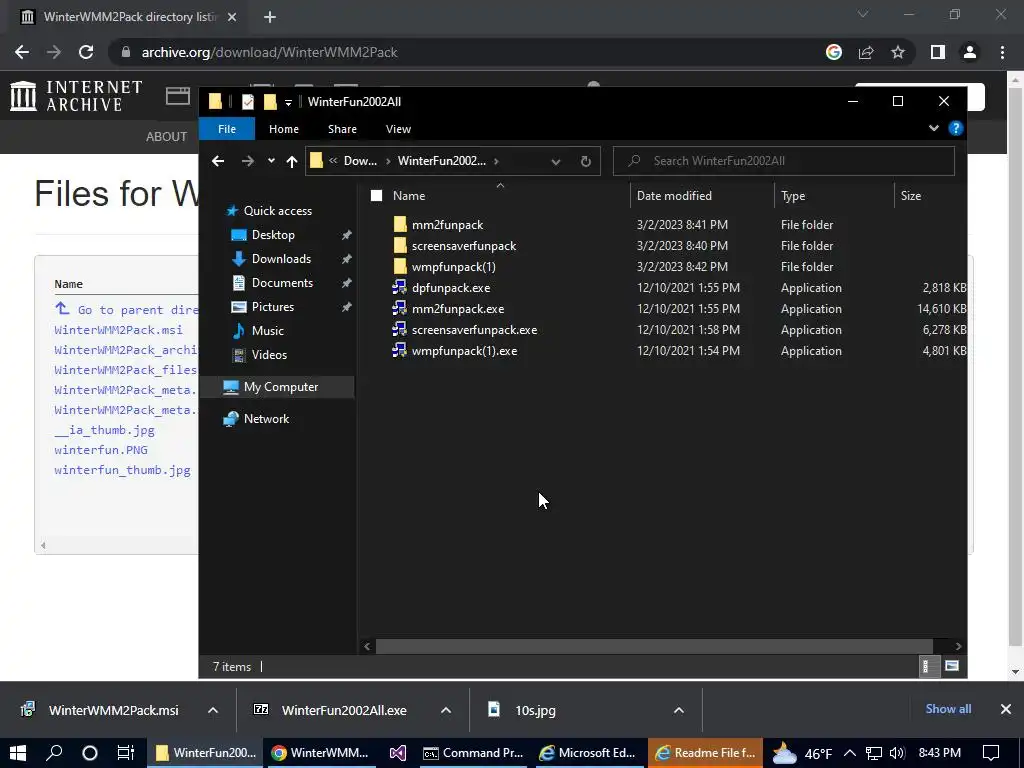
Task: Open Chrome profile icon
Action: (x=970, y=52)
